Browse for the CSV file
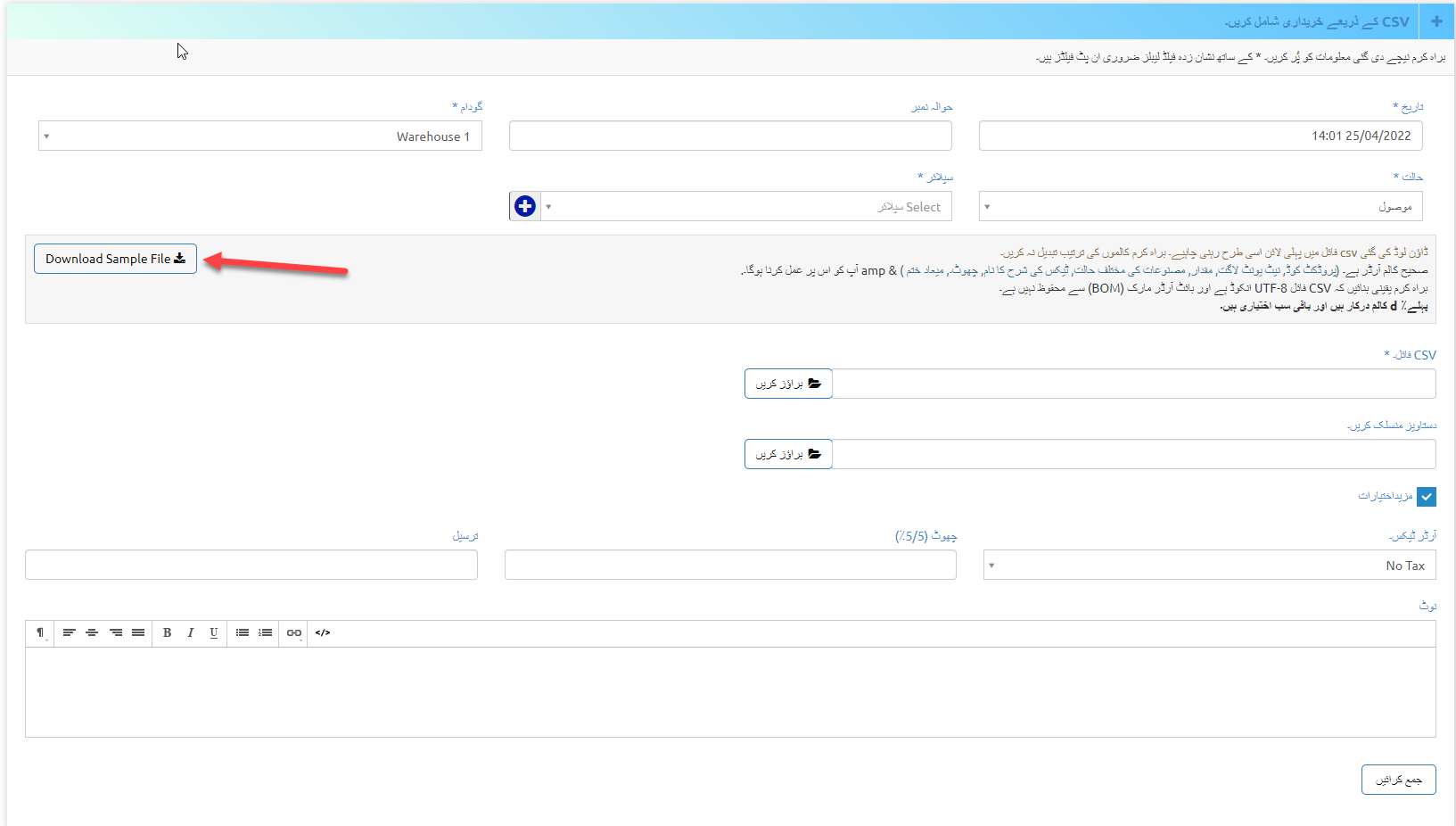1456x826 pixels. click(x=788, y=384)
